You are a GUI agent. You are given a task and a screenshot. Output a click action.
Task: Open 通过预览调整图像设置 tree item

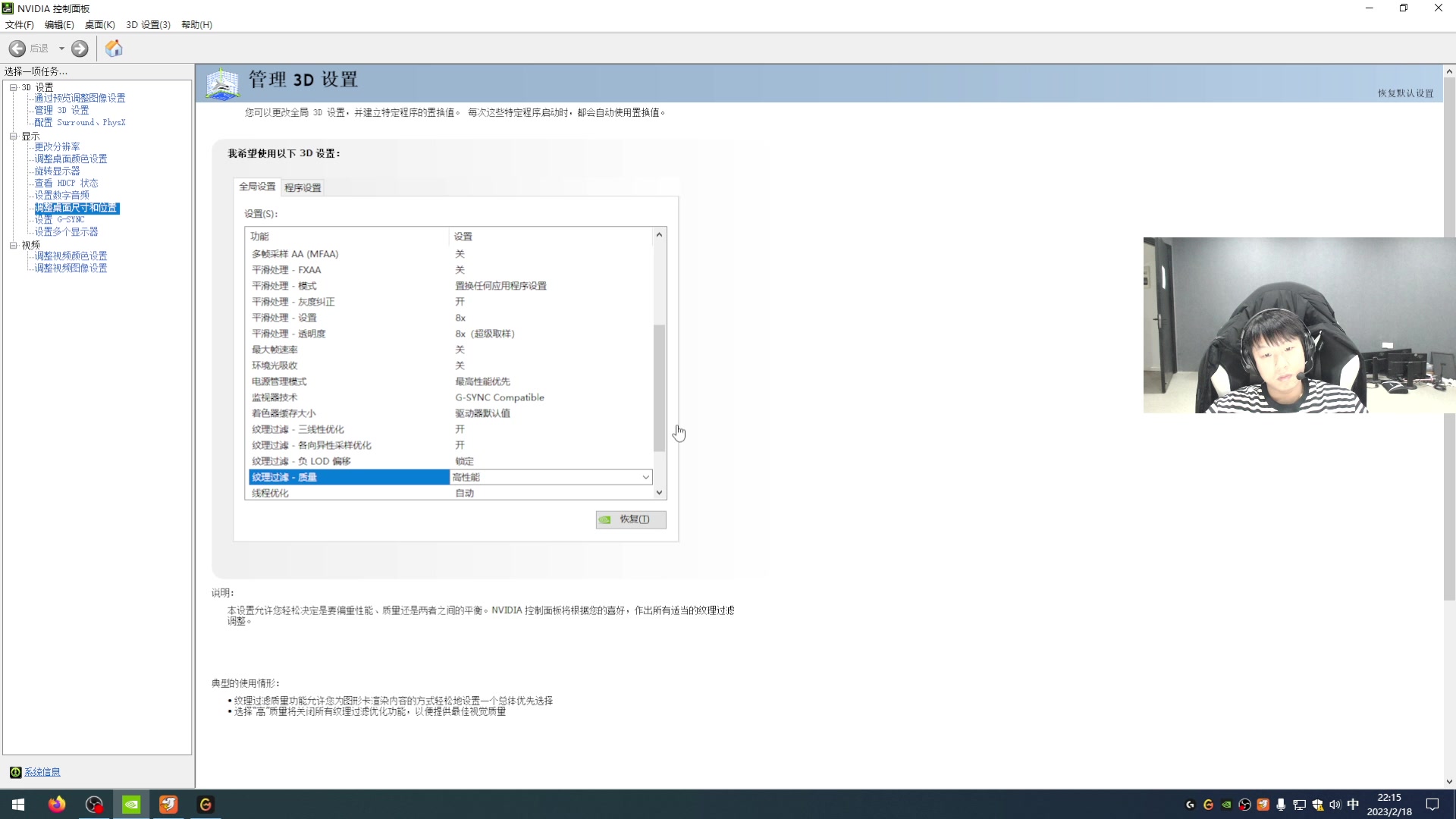pos(80,99)
